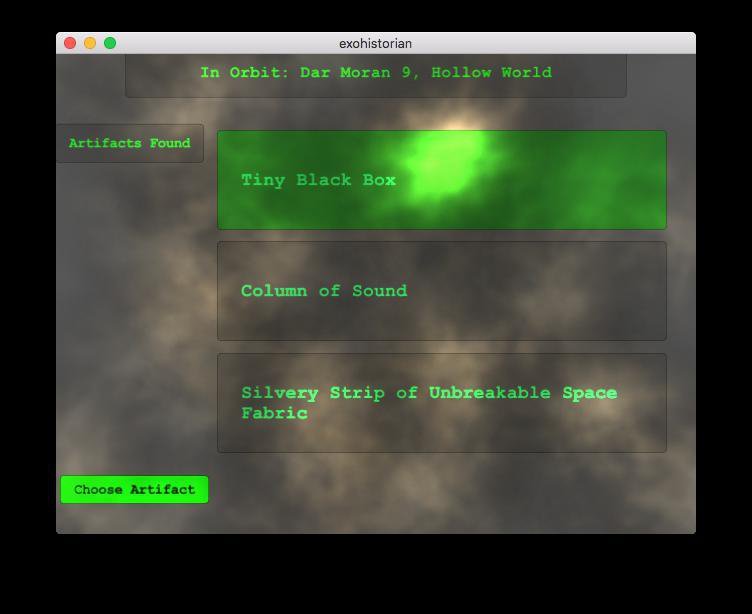
Task: Minimize the exohistorian window
Action: coord(90,43)
